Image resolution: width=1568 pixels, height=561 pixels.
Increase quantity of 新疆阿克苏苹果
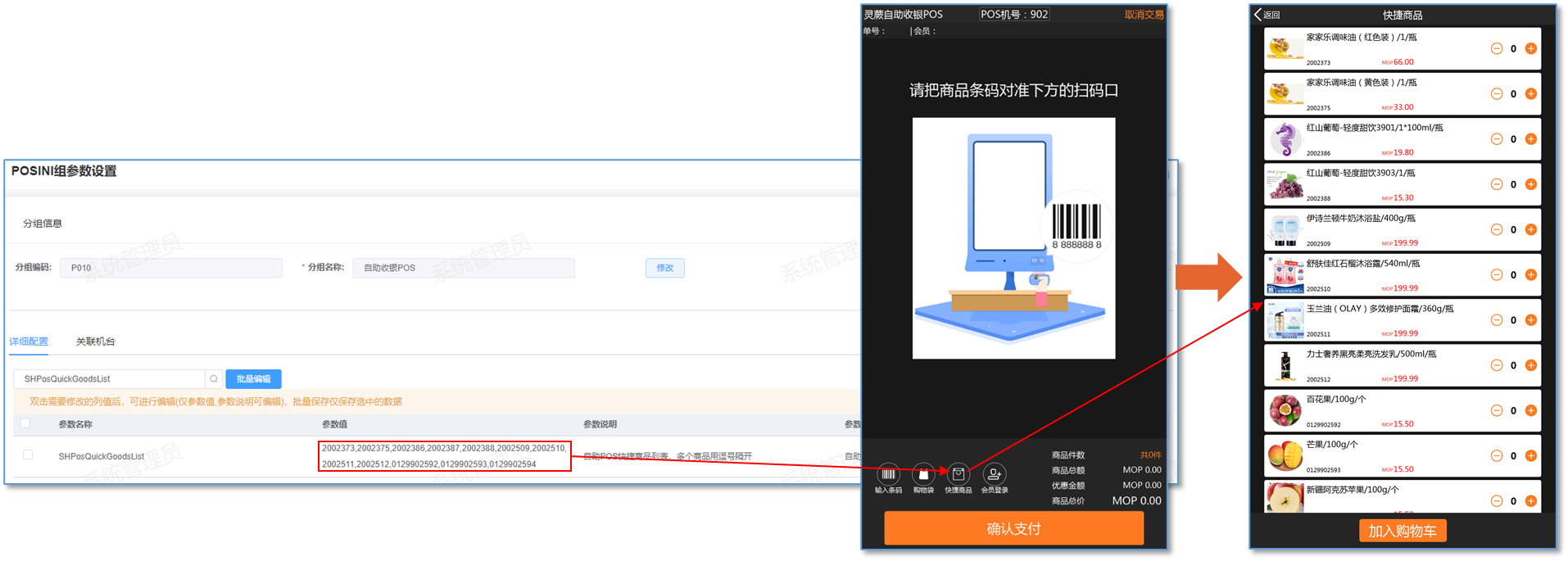(1530, 501)
